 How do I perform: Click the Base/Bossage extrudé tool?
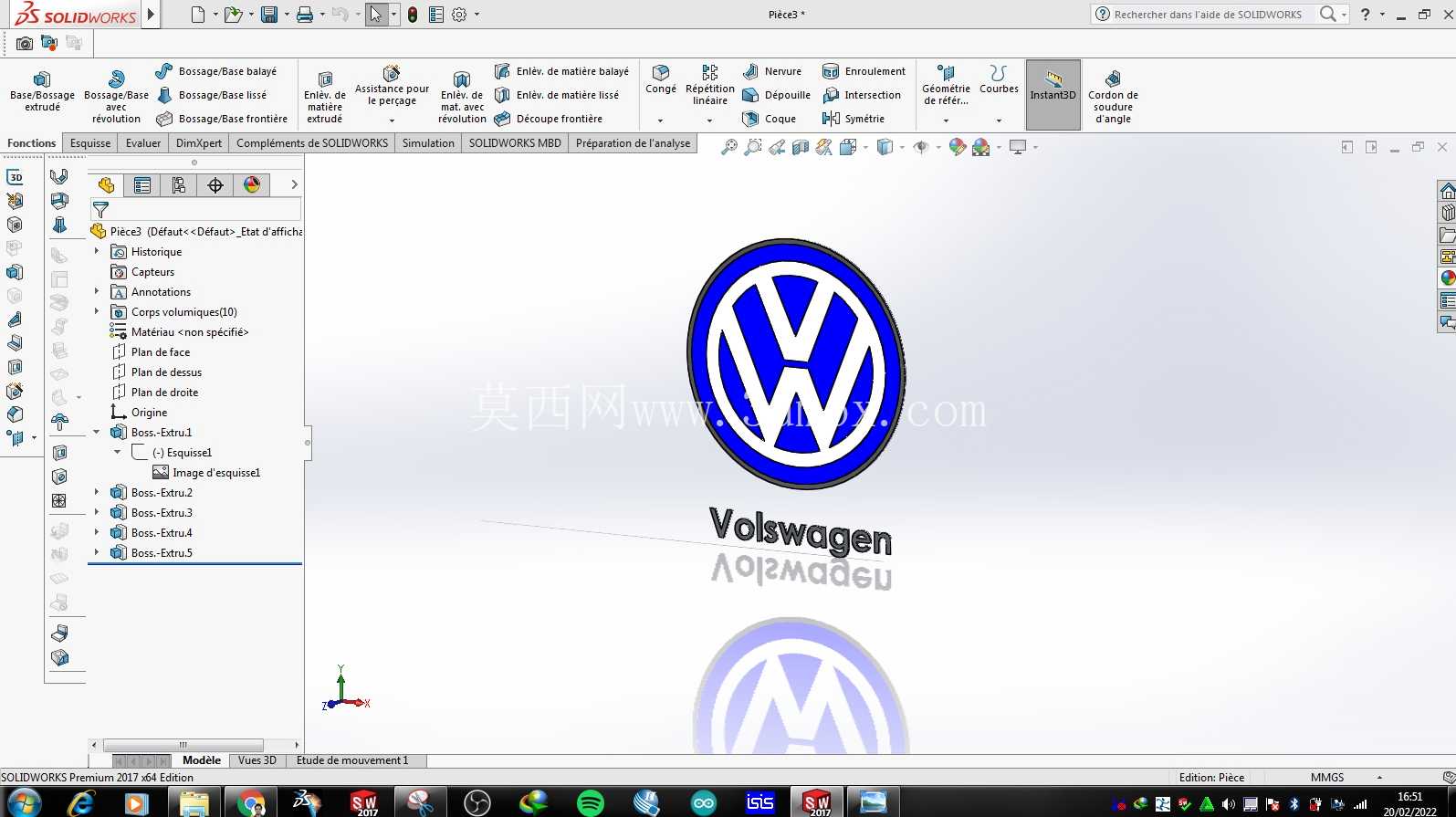click(42, 91)
